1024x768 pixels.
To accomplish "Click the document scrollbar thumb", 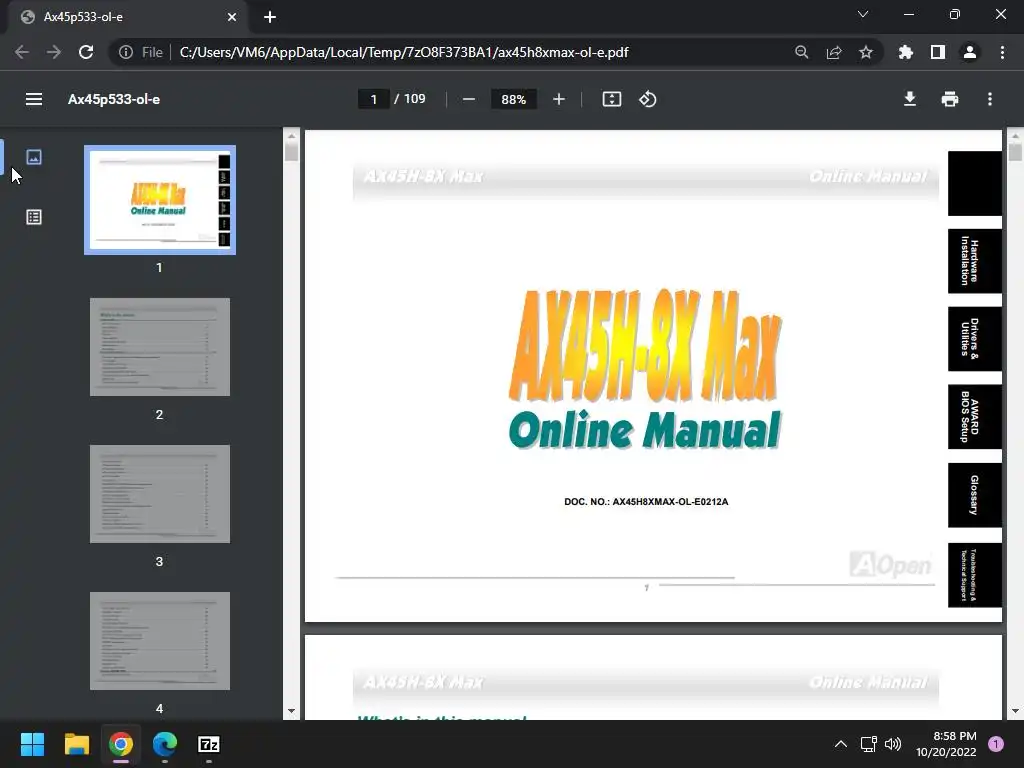I will click(1015, 152).
